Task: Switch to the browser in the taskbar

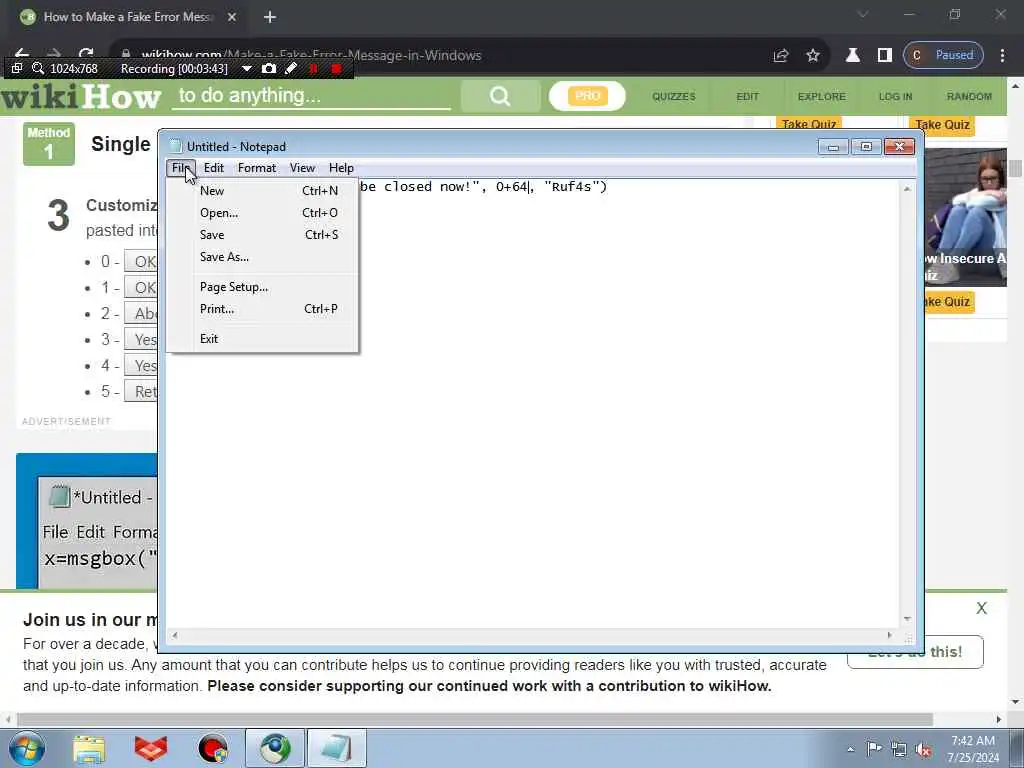Action: 275,749
